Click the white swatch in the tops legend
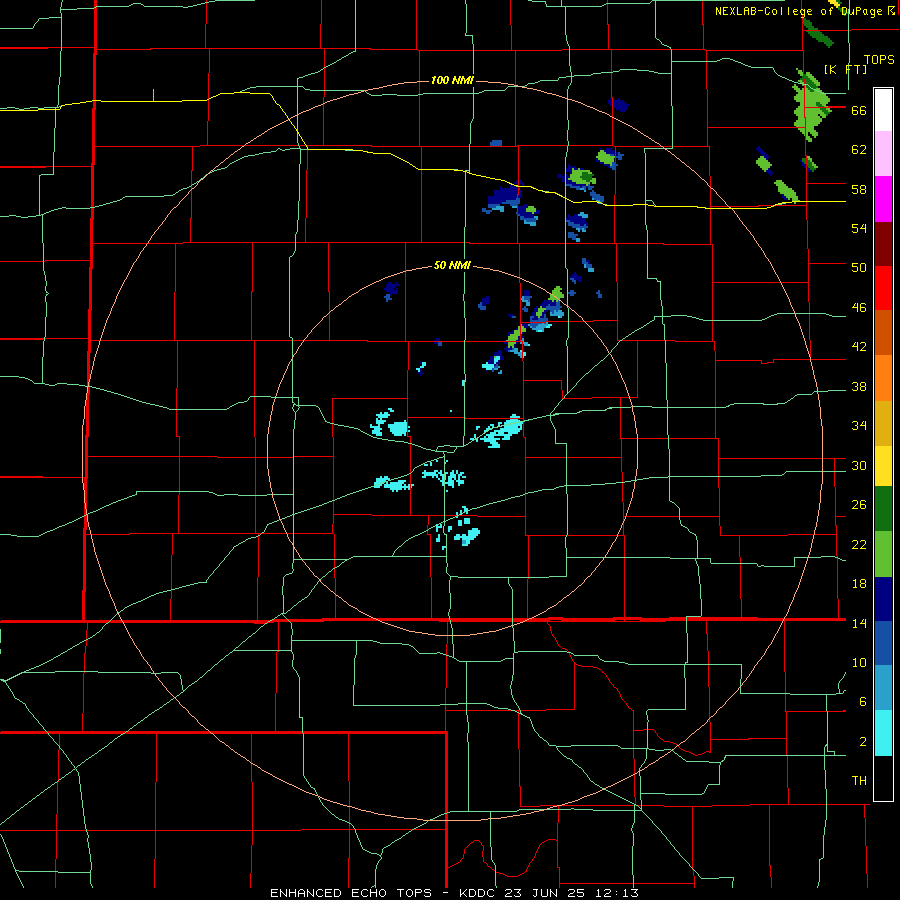900x900 pixels. click(883, 110)
